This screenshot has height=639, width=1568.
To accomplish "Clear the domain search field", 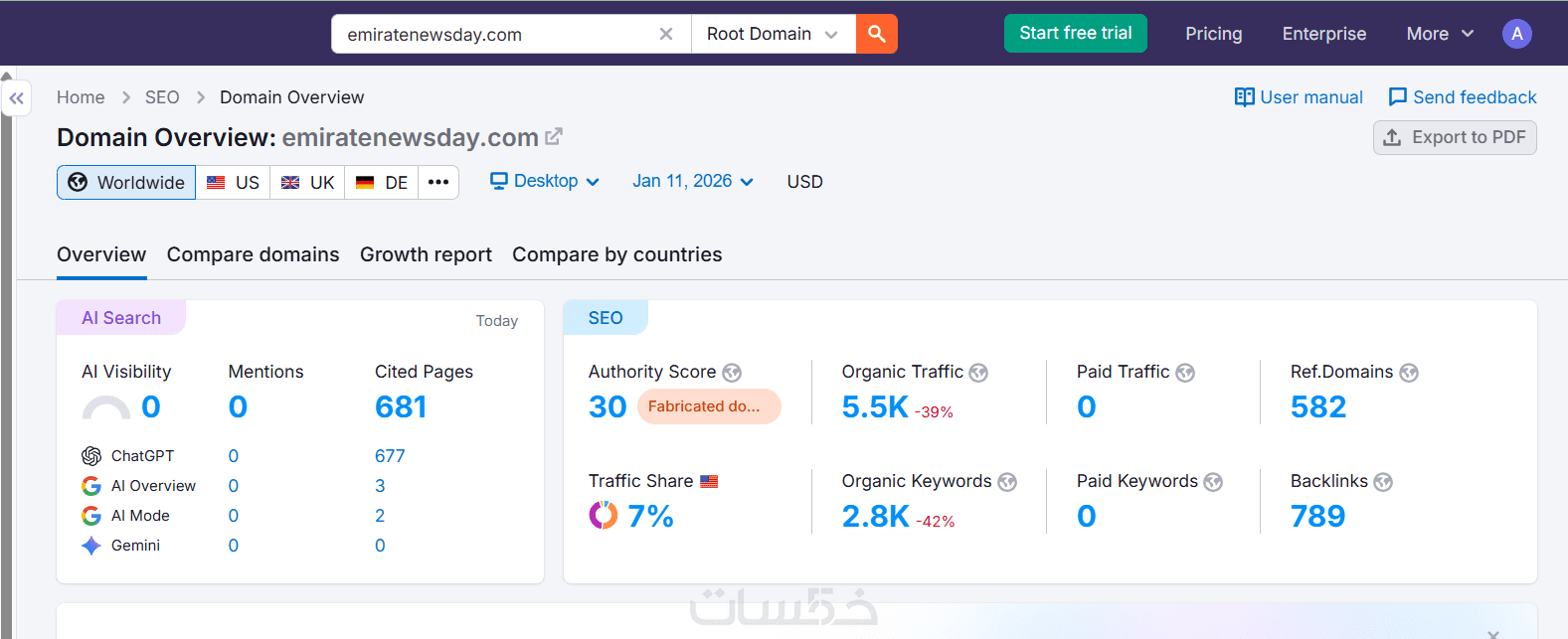I will point(666,34).
